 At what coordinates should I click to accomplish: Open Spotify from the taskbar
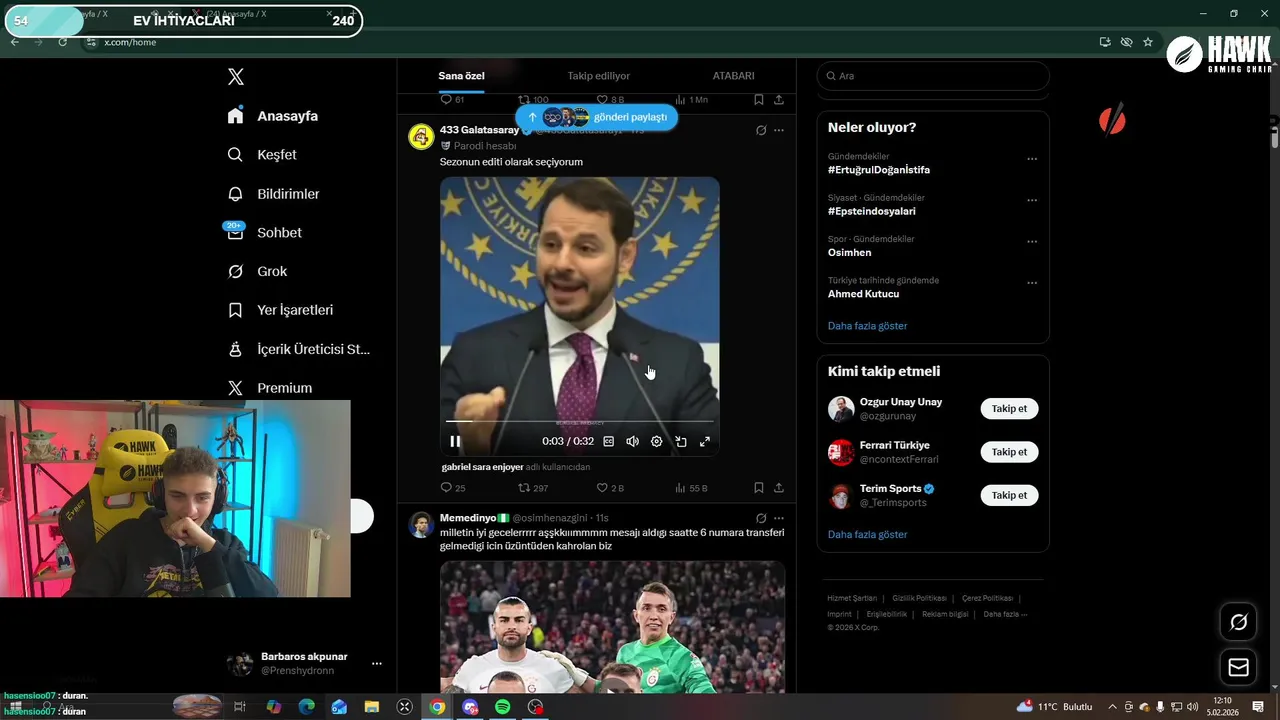(x=503, y=707)
